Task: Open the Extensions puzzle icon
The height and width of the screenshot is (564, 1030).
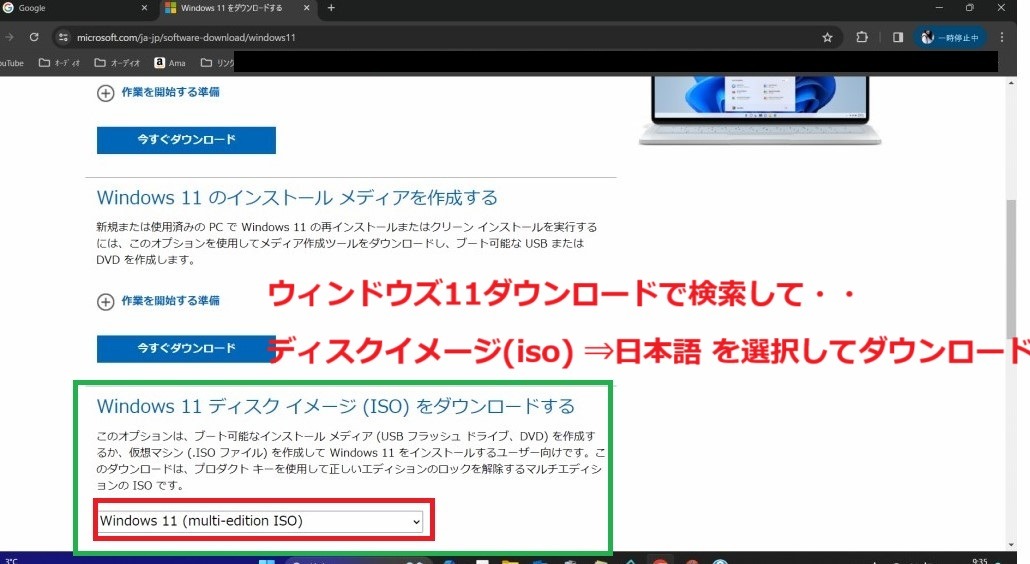Action: click(x=862, y=37)
